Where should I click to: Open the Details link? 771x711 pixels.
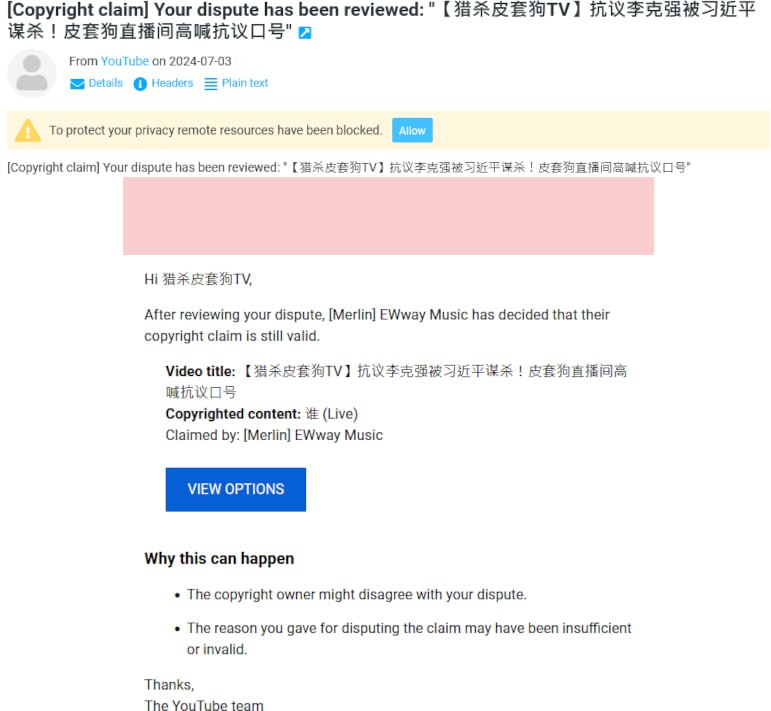pyautogui.click(x=106, y=83)
